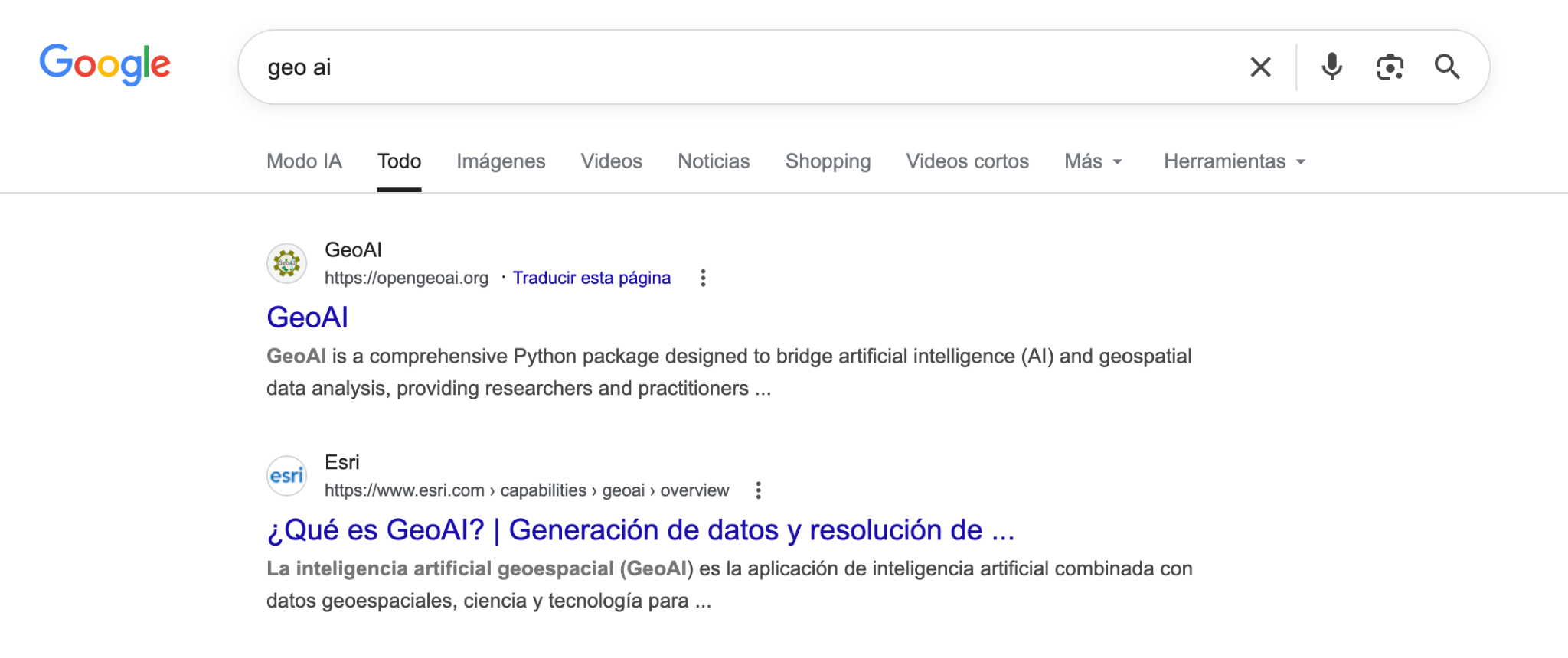The height and width of the screenshot is (658, 1568).
Task: Start voice search with microphone icon
Action: point(1331,67)
